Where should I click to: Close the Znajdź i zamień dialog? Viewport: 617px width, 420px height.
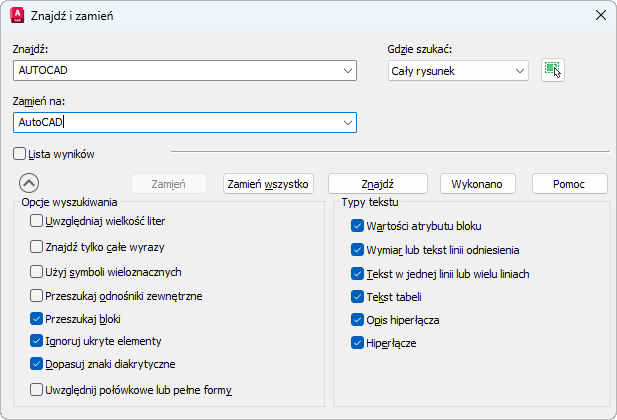point(600,15)
